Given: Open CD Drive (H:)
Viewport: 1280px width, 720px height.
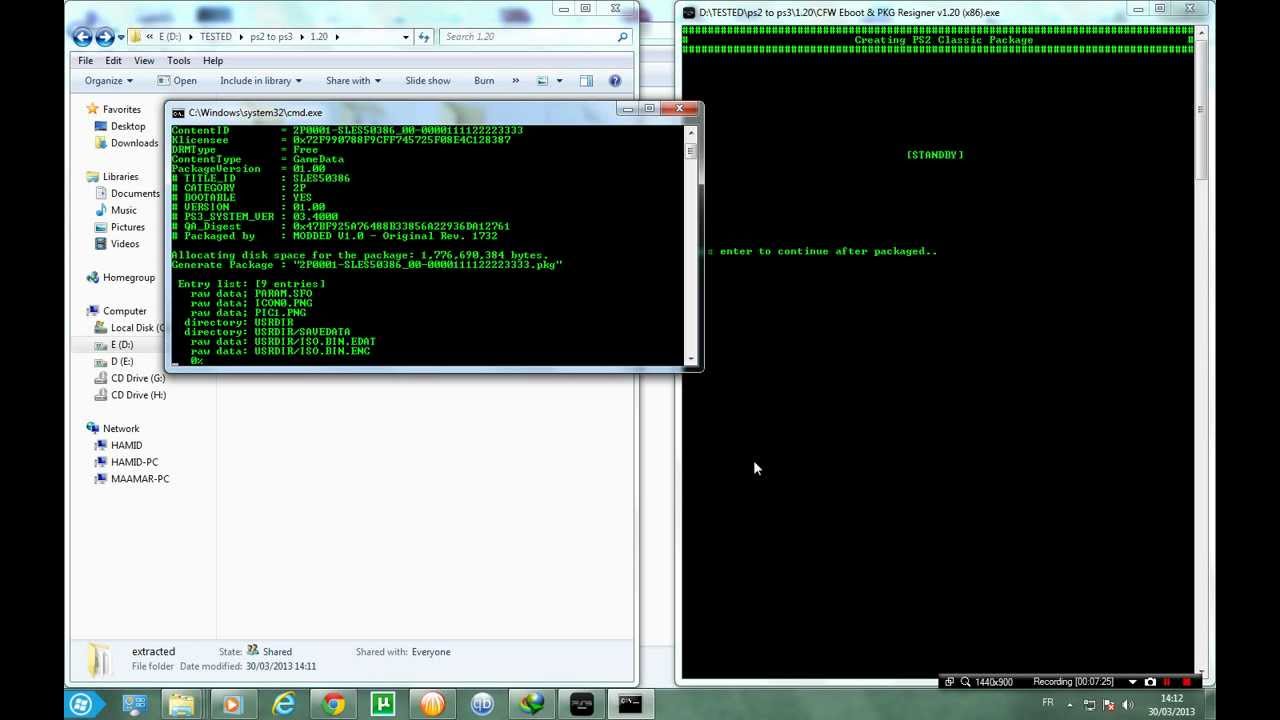Looking at the screenshot, I should (x=138, y=395).
